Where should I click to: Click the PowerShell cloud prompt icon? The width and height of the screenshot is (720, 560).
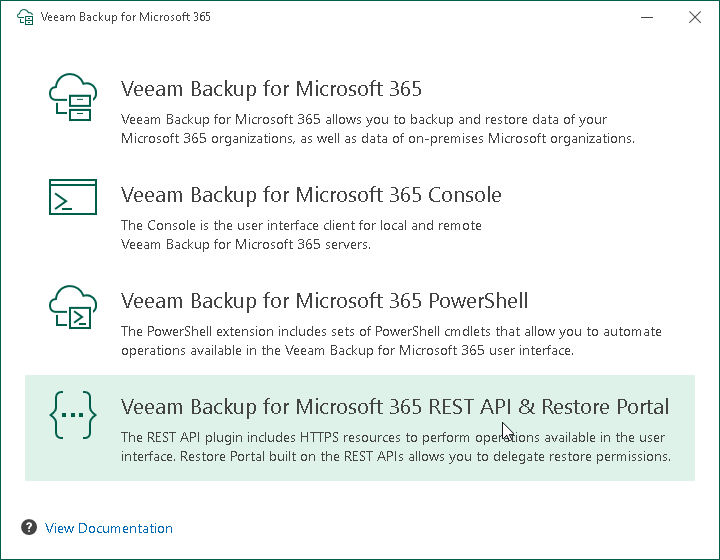(x=73, y=307)
